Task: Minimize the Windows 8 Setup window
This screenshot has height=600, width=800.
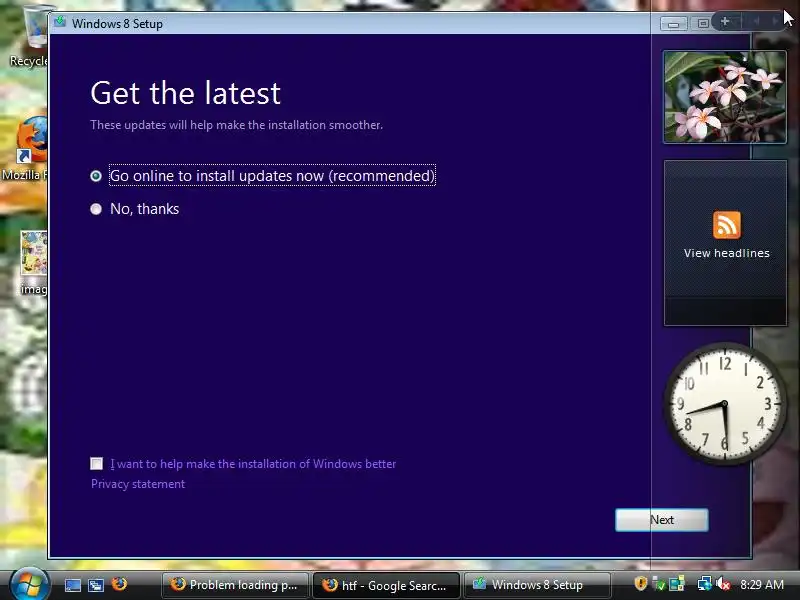Action: (673, 24)
